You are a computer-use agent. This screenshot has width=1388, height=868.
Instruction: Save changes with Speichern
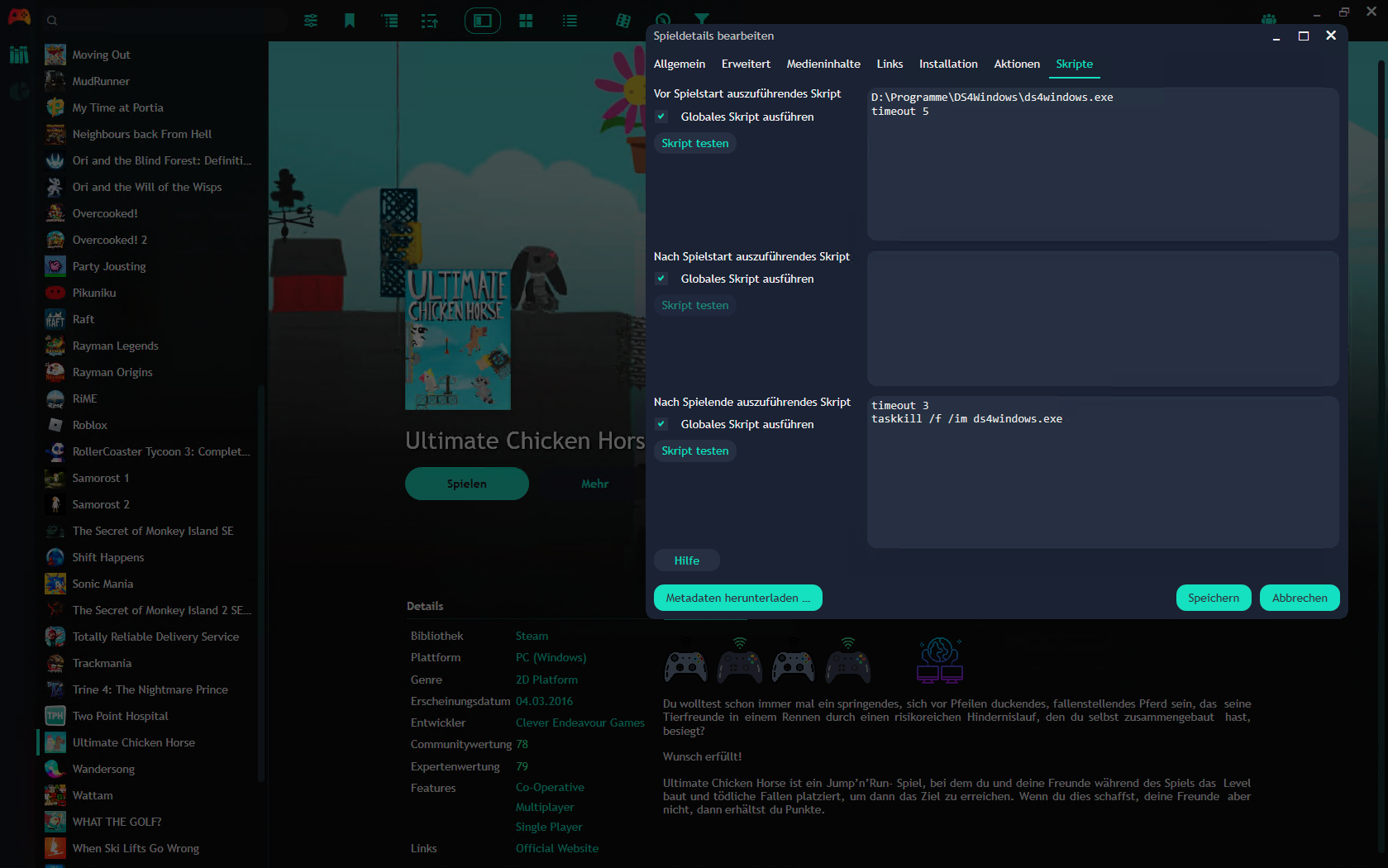tap(1214, 598)
